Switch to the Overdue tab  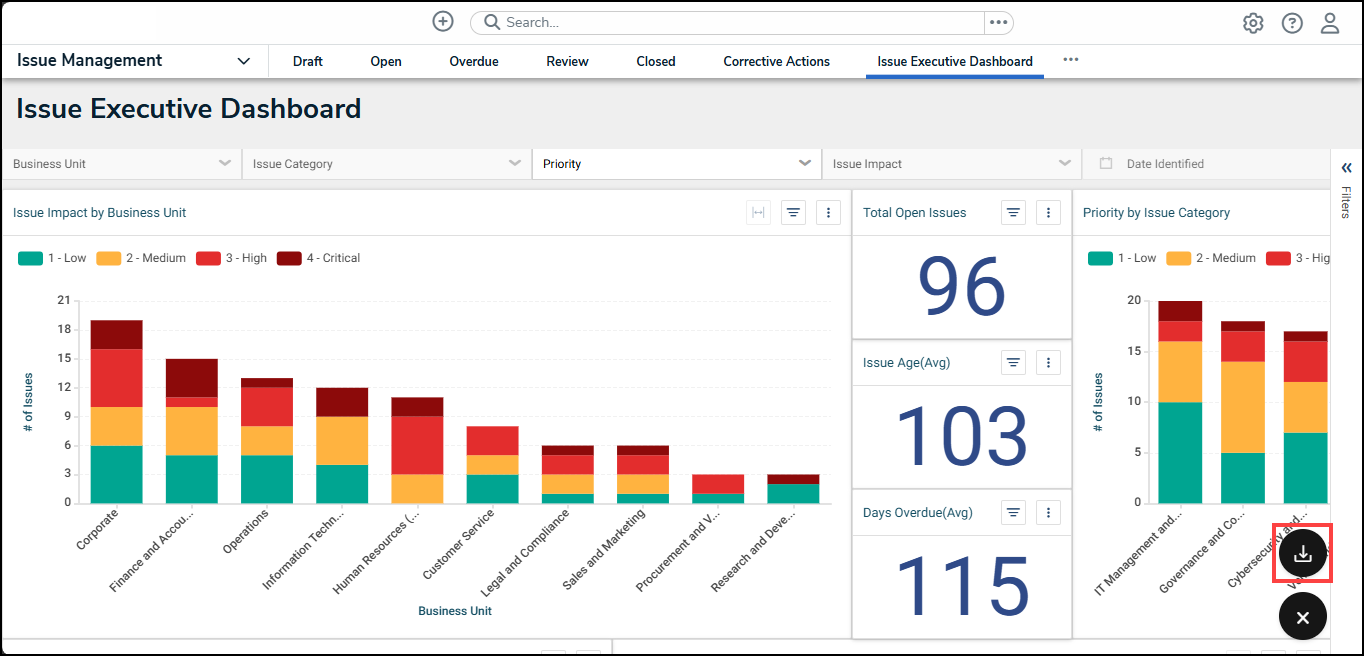click(x=473, y=61)
